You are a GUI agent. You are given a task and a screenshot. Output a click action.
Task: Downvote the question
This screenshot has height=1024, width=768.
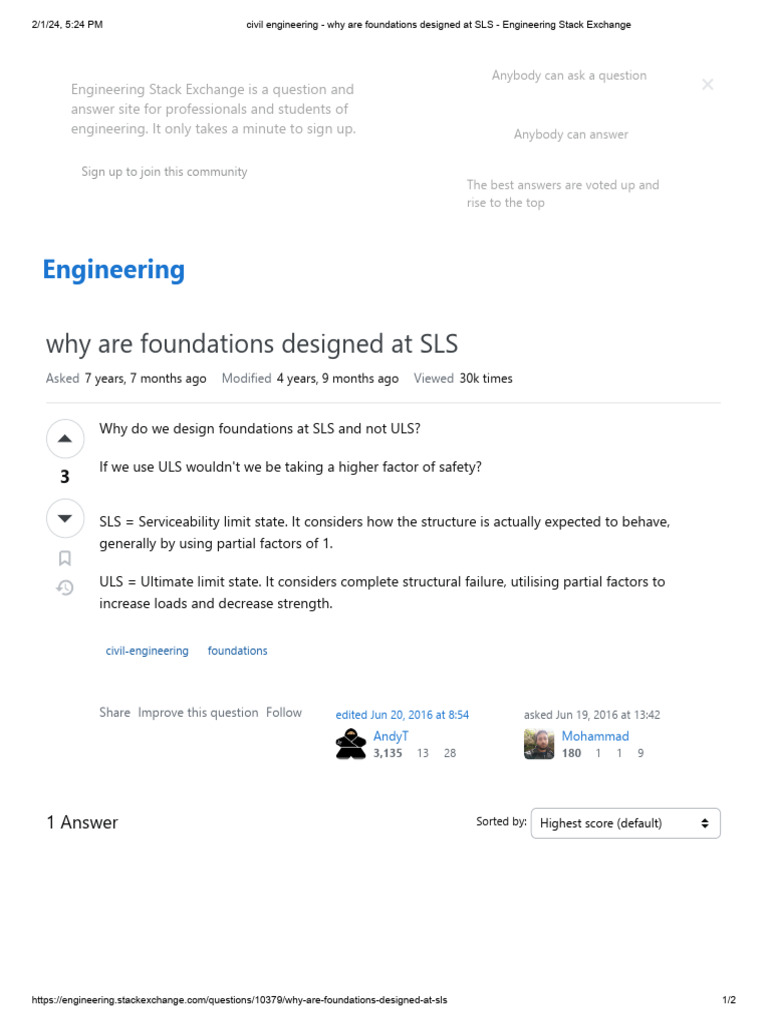(65, 518)
